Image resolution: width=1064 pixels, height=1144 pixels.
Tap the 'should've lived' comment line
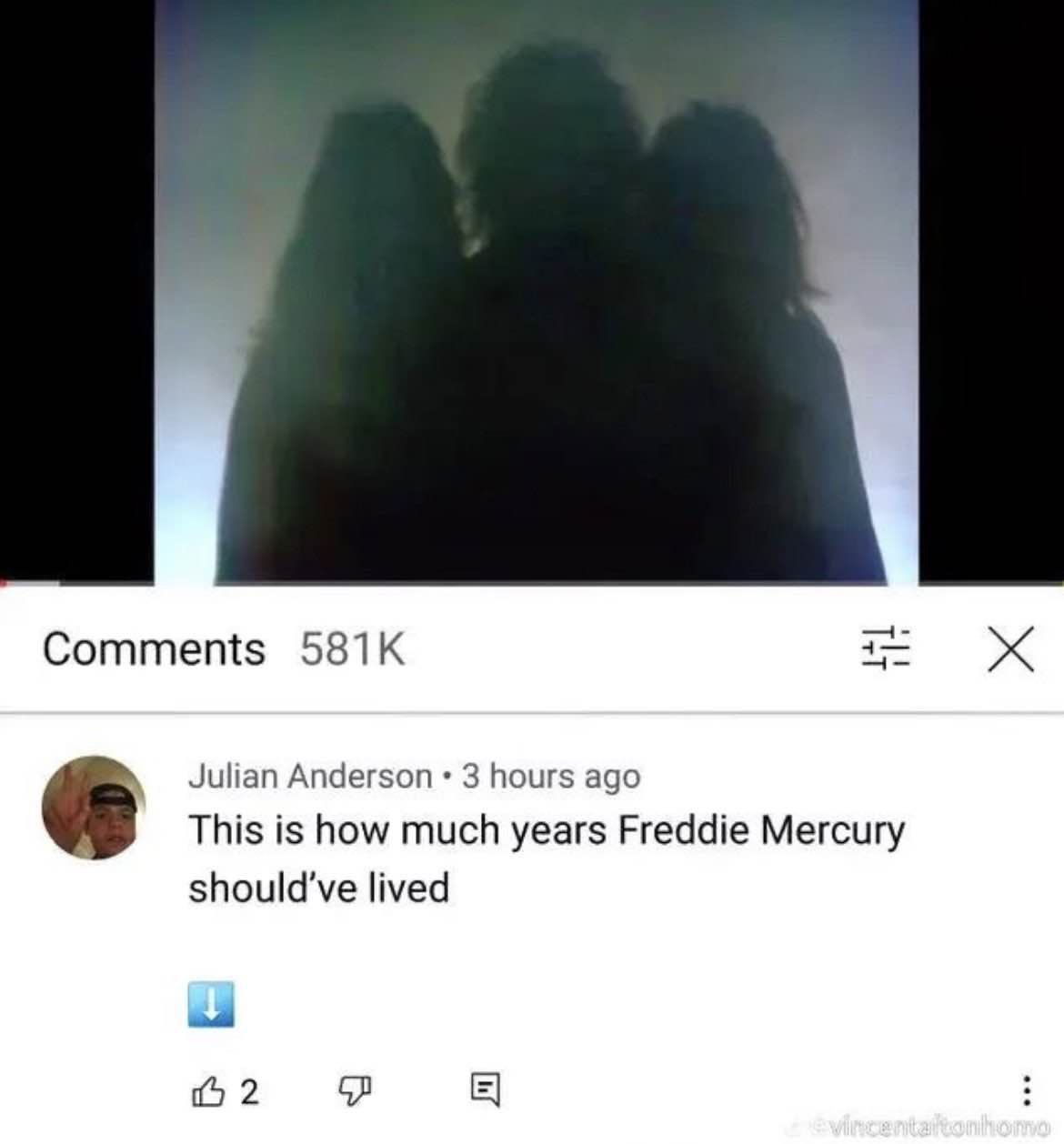(x=318, y=888)
